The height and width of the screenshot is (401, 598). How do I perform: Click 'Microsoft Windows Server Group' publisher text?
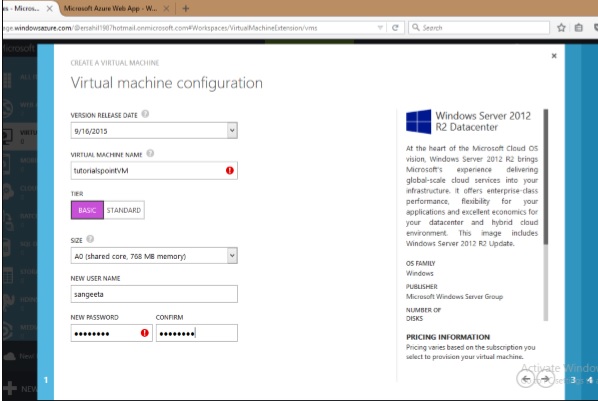click(x=454, y=296)
